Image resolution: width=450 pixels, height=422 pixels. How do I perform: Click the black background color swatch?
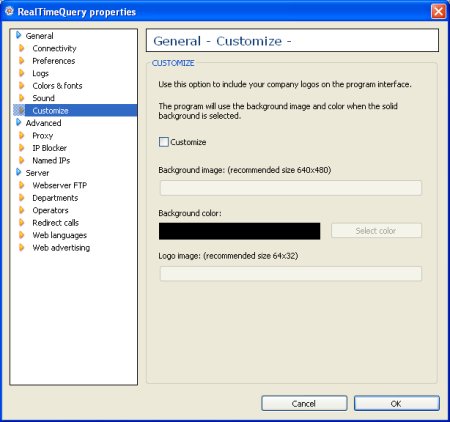(239, 231)
